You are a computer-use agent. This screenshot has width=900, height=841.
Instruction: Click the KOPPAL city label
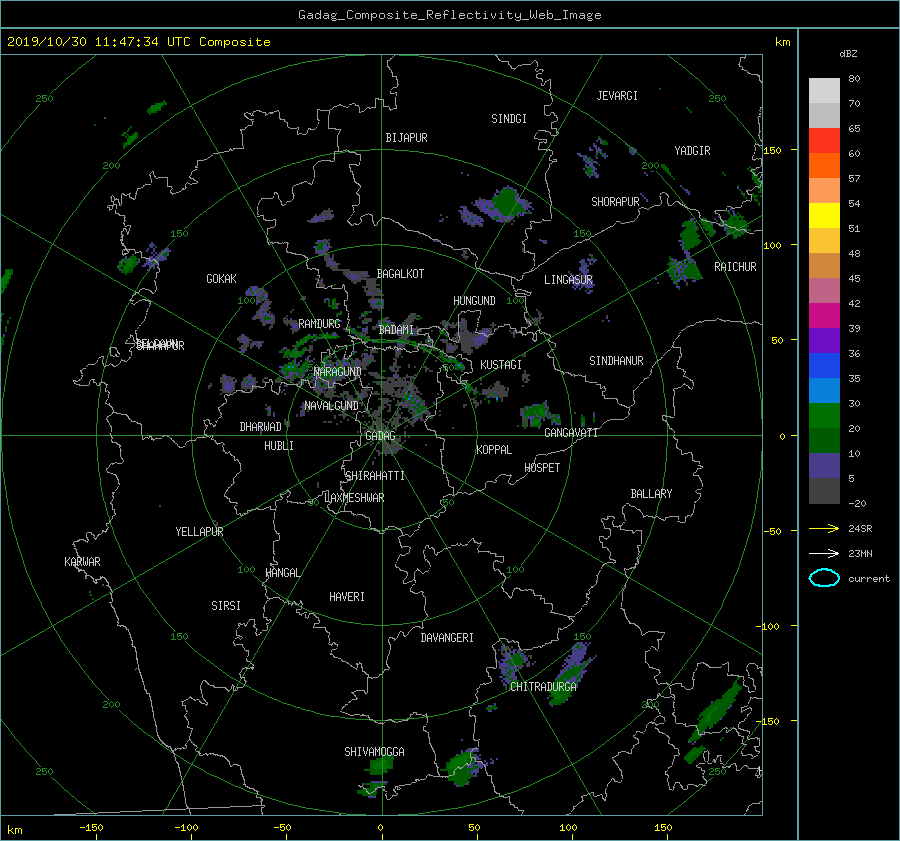tap(494, 450)
